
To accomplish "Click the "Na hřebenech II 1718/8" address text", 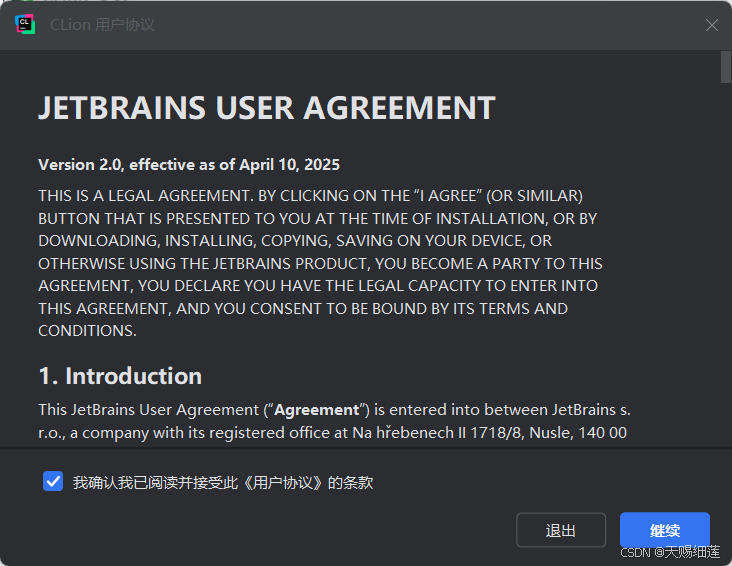I will (437, 433).
